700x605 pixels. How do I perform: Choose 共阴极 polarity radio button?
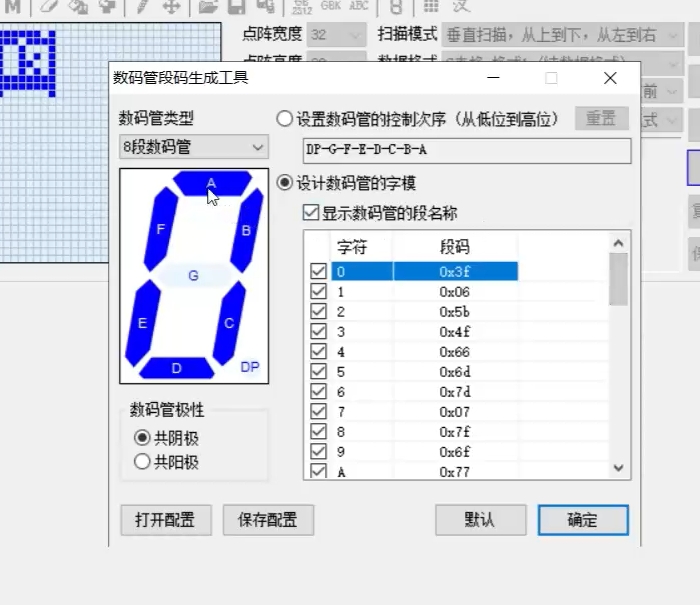(x=142, y=438)
